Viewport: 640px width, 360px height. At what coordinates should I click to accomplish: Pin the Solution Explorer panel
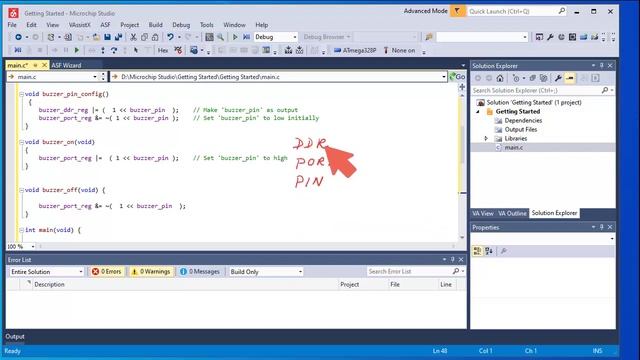(x=602, y=66)
